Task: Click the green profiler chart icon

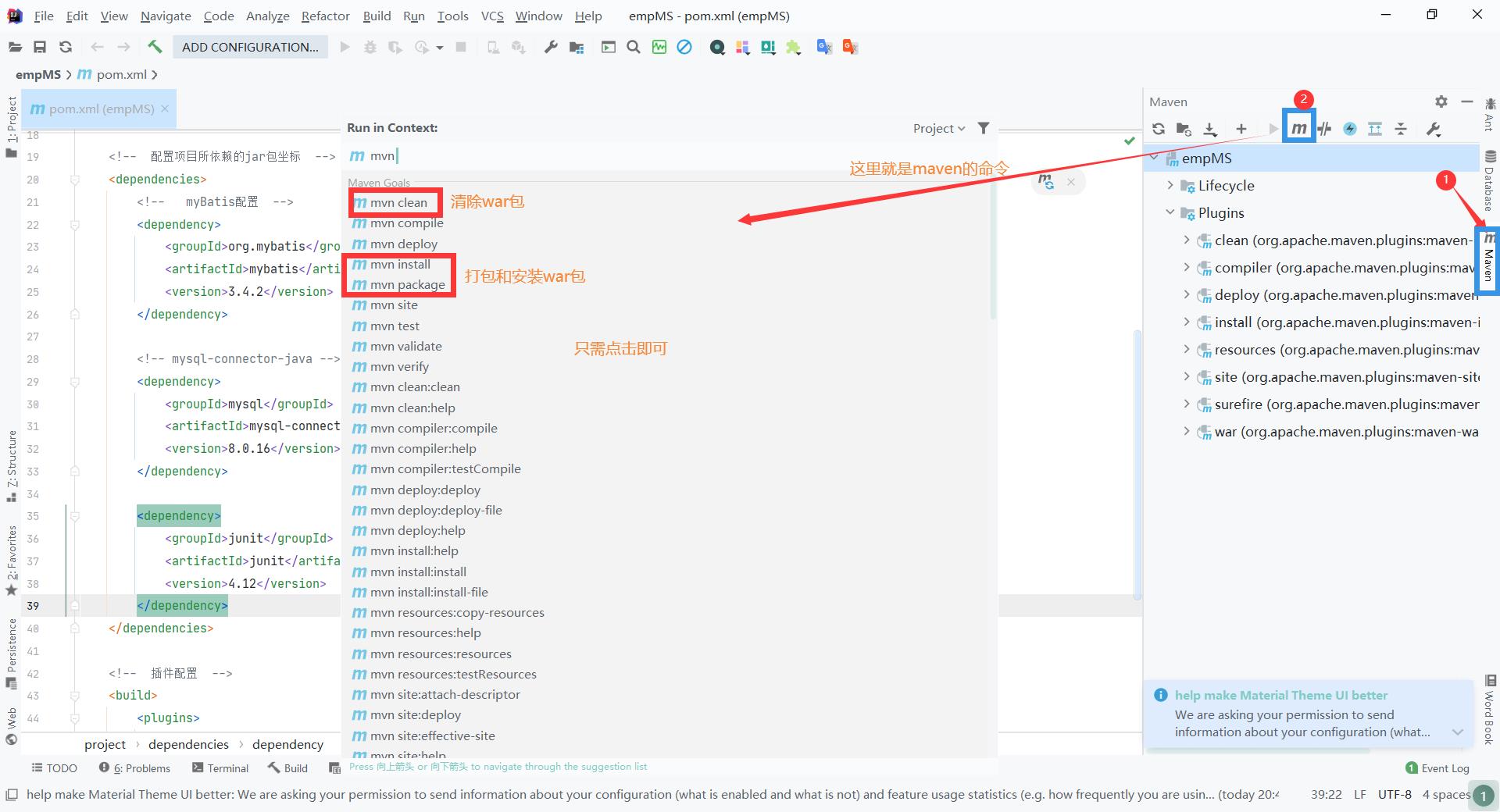Action: 659,47
